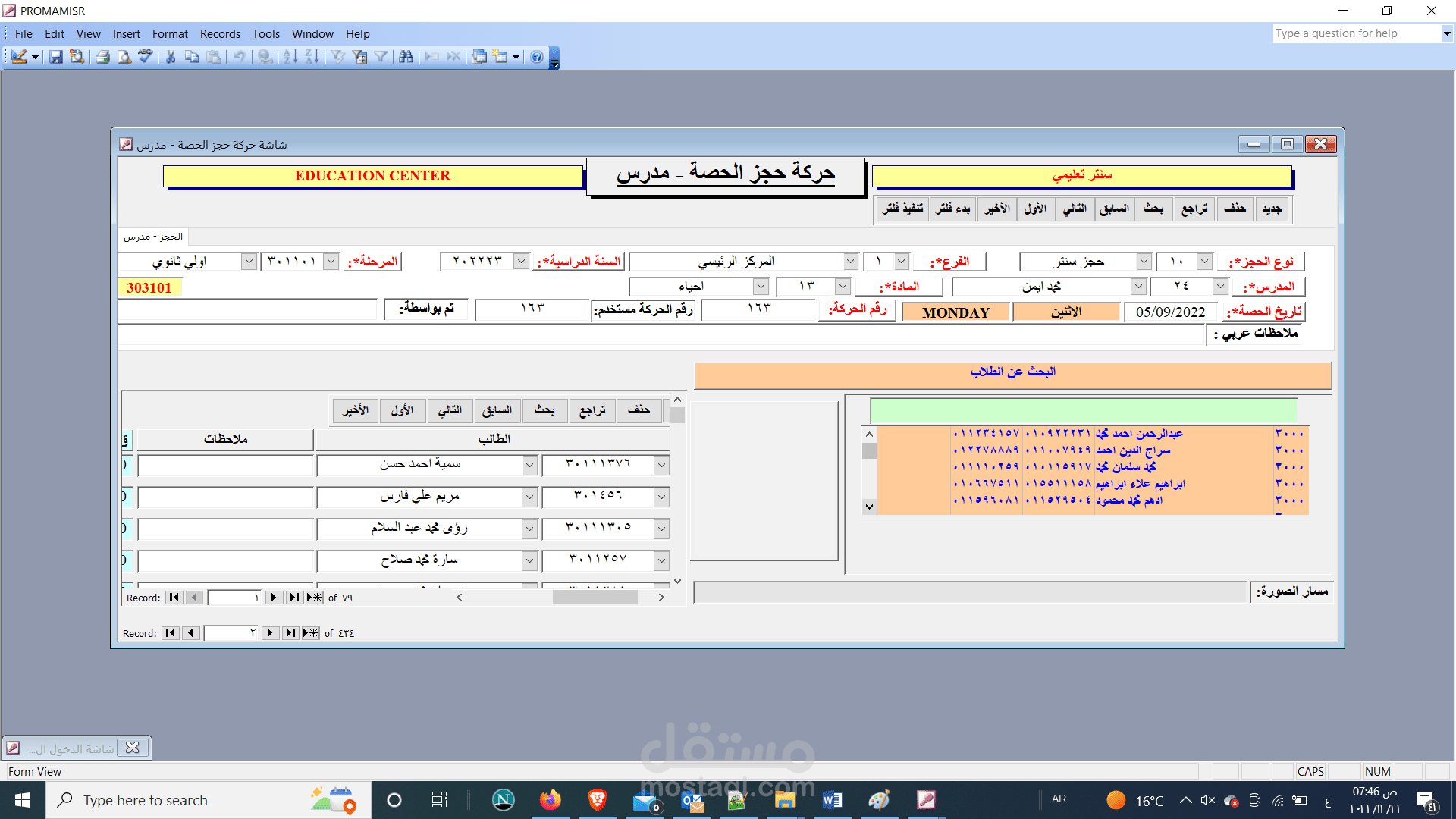Expand the المركز الرئيسي branch dropdown
1456x819 pixels.
(851, 262)
